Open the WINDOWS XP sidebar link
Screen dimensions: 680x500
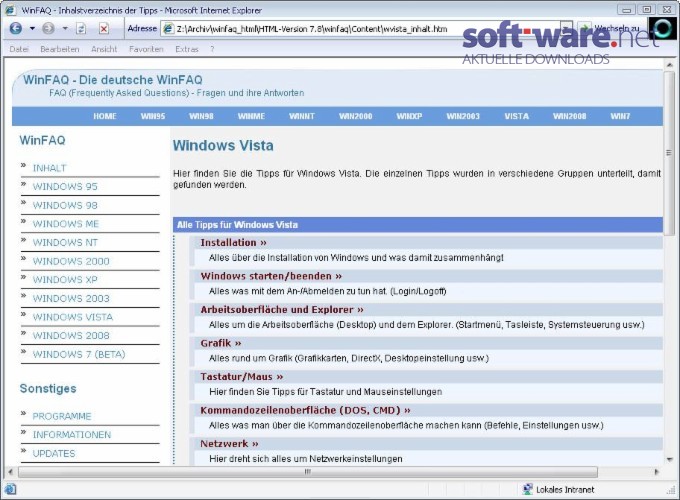65,280
